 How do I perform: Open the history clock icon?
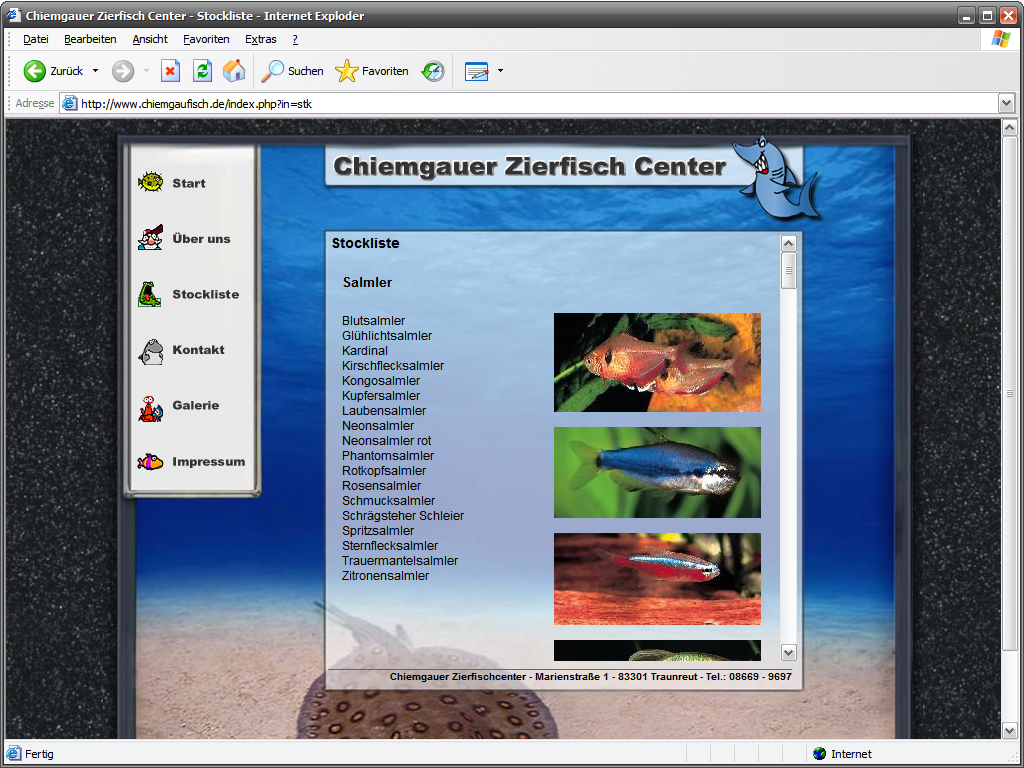pos(433,71)
